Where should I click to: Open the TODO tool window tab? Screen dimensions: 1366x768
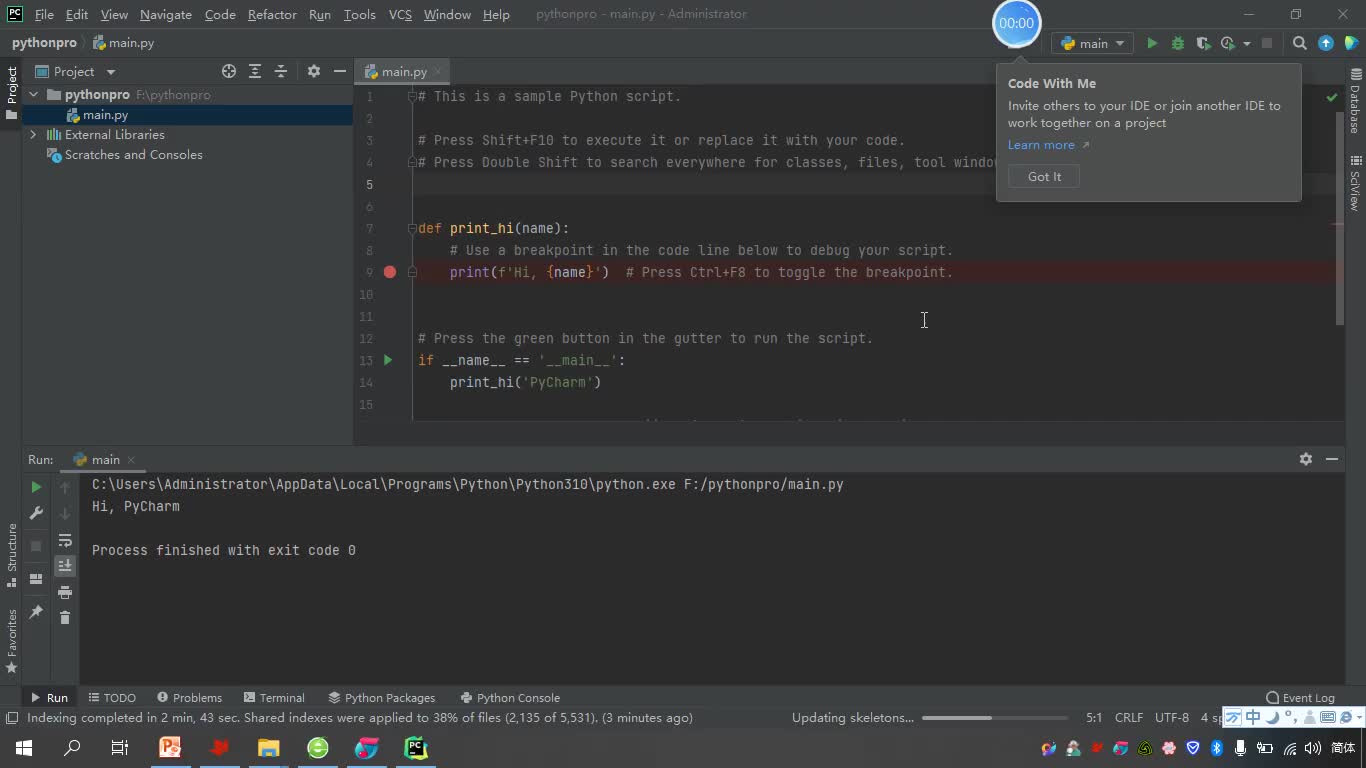(112, 698)
